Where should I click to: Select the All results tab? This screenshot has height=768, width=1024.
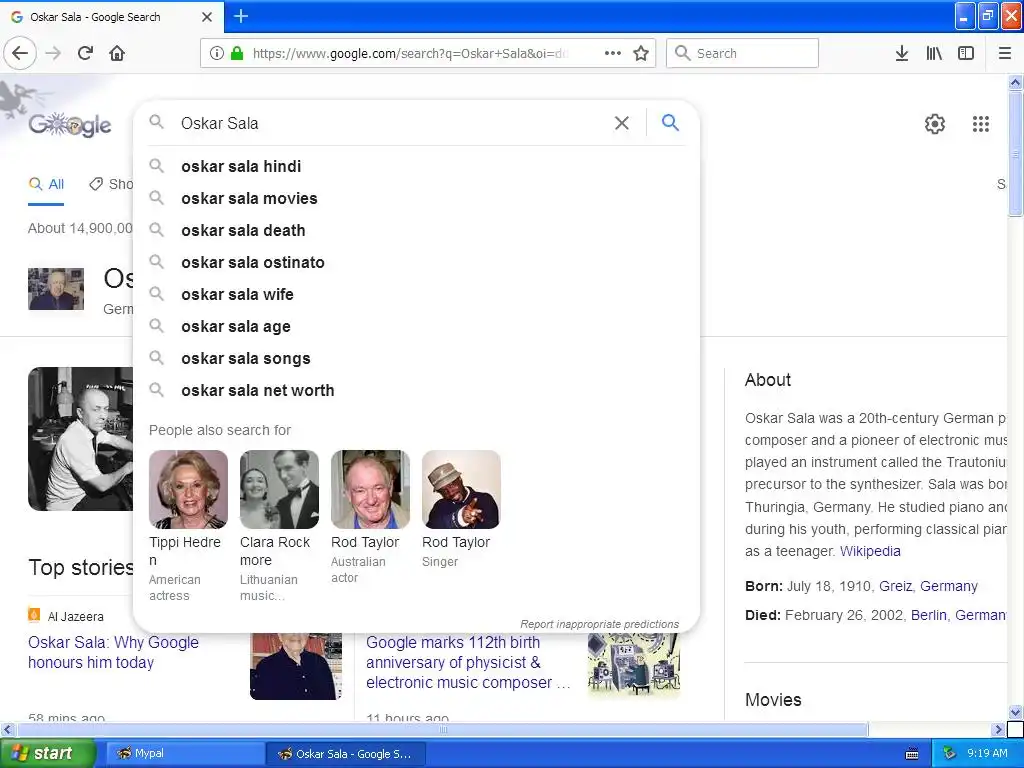tap(46, 184)
